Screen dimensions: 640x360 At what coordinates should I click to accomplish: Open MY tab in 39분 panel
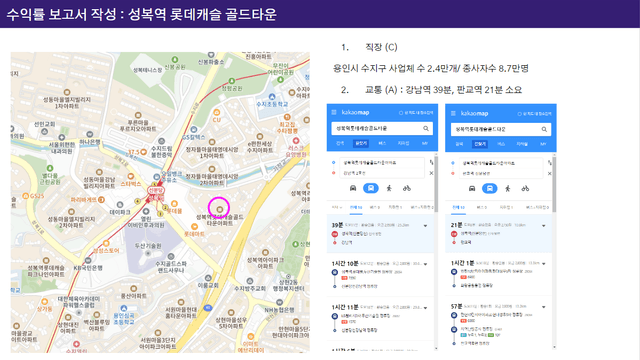point(425,143)
